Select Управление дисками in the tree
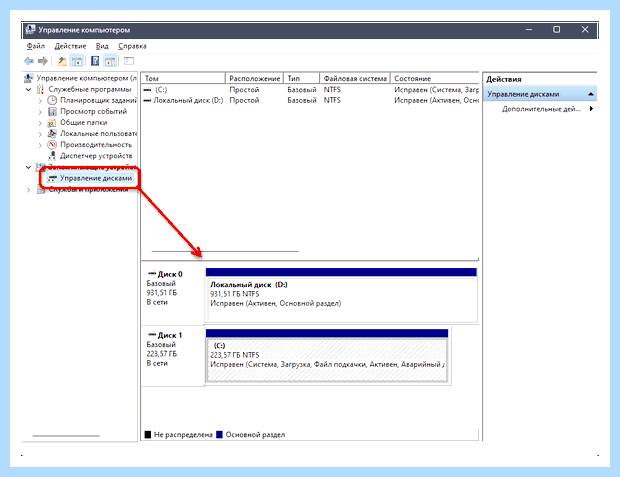The image size is (620, 477). point(96,178)
